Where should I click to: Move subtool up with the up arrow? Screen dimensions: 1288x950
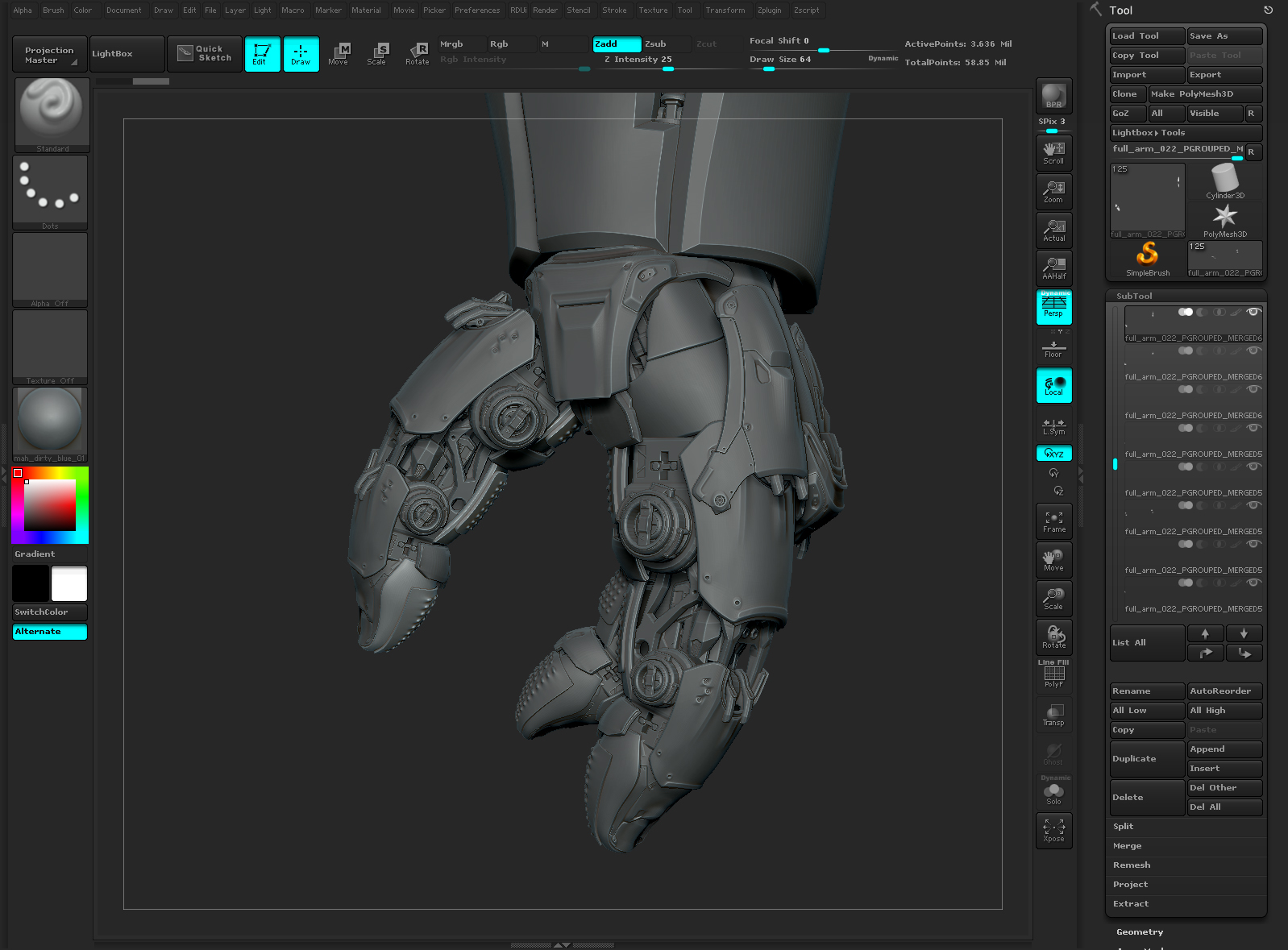tap(1205, 633)
